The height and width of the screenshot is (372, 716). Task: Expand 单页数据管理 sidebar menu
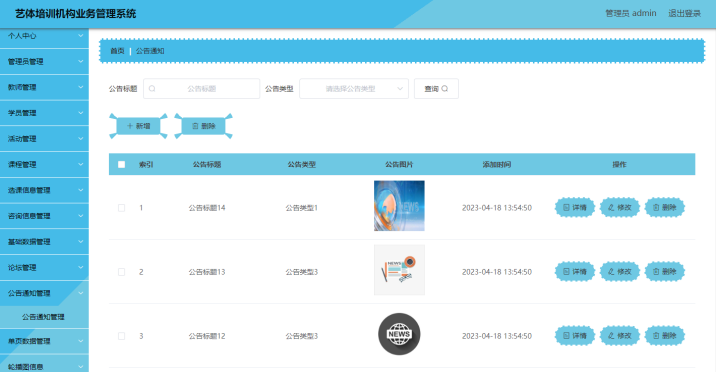click(44, 341)
